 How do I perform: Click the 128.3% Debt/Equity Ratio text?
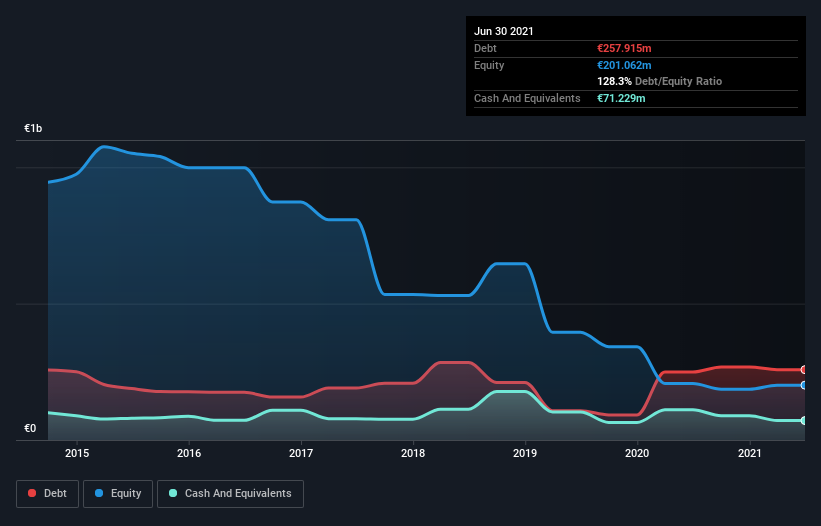[659, 81]
